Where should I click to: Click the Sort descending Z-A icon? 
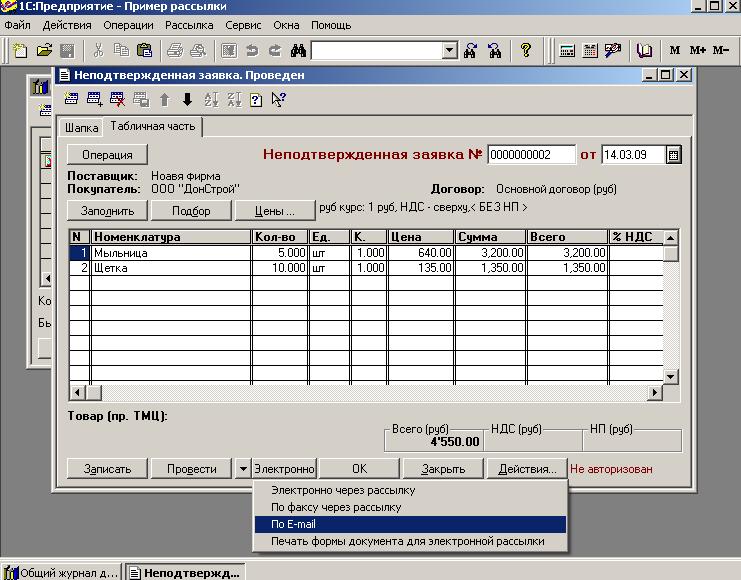coord(234,99)
